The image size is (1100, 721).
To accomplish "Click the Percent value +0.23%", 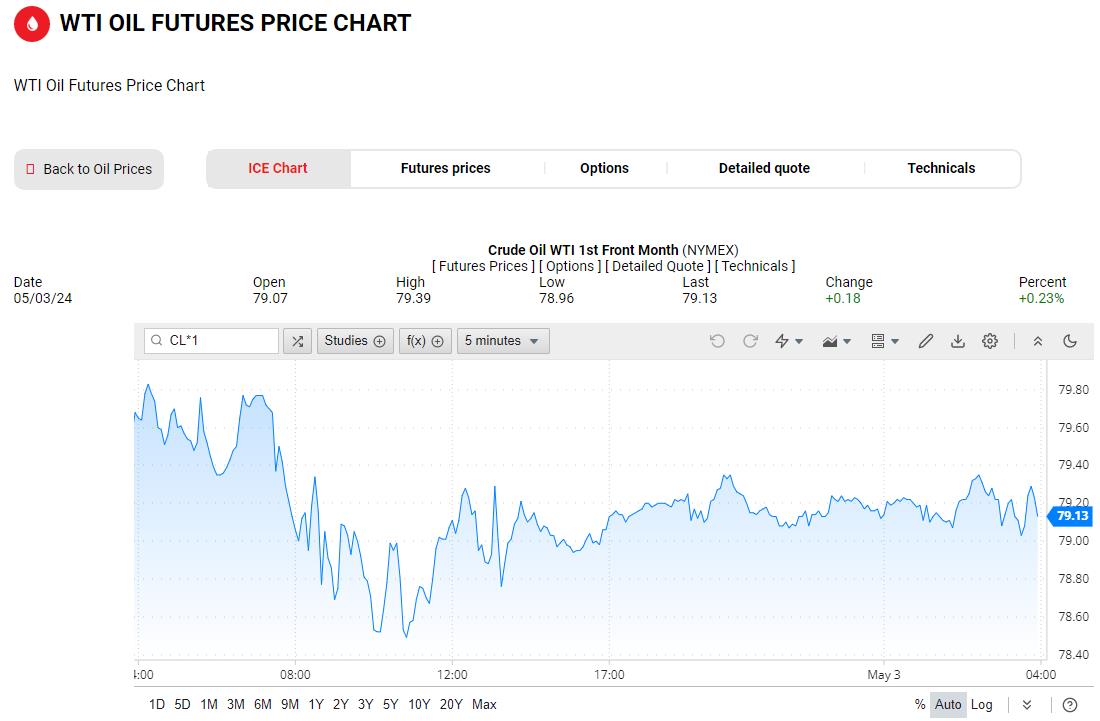I will [x=1041, y=298].
